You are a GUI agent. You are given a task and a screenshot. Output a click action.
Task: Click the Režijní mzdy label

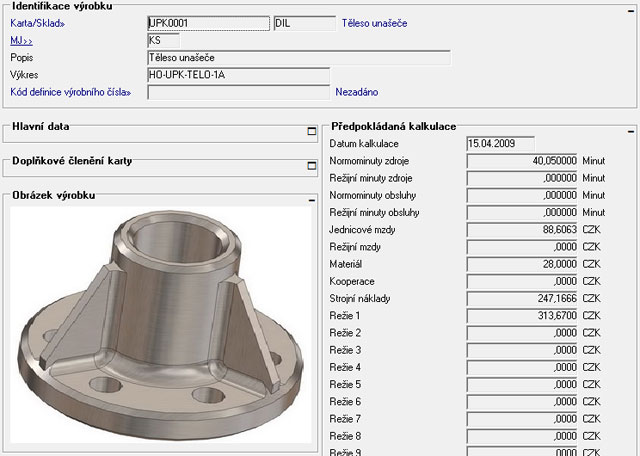point(355,247)
